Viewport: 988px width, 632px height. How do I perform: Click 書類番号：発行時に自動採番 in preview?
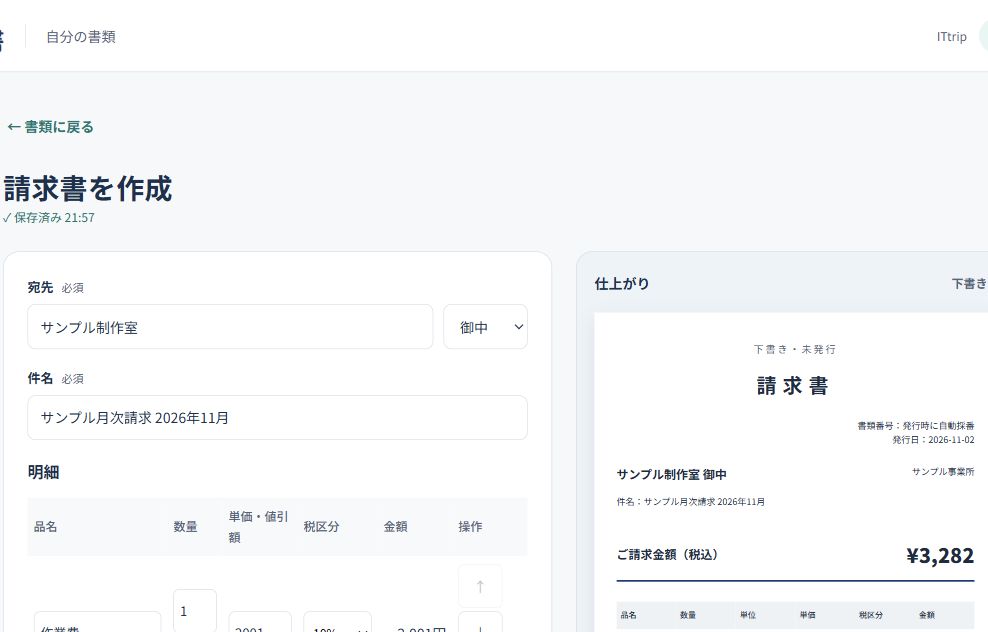(x=916, y=426)
